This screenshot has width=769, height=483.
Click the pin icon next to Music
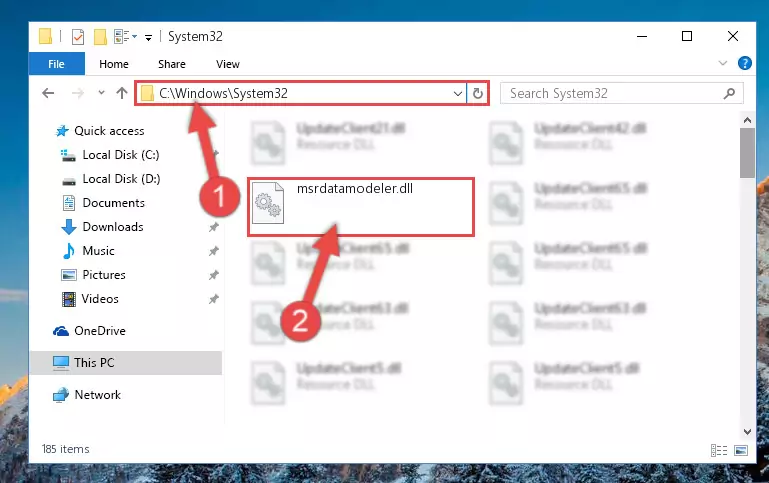(213, 251)
